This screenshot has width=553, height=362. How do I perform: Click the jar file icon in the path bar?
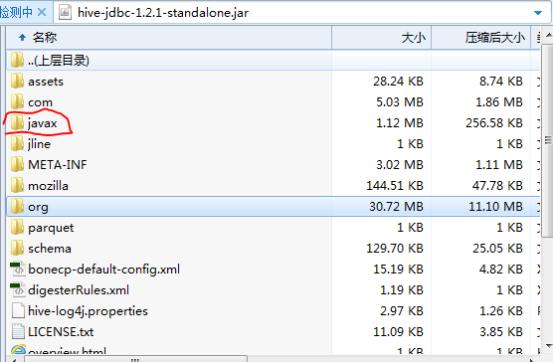65,13
